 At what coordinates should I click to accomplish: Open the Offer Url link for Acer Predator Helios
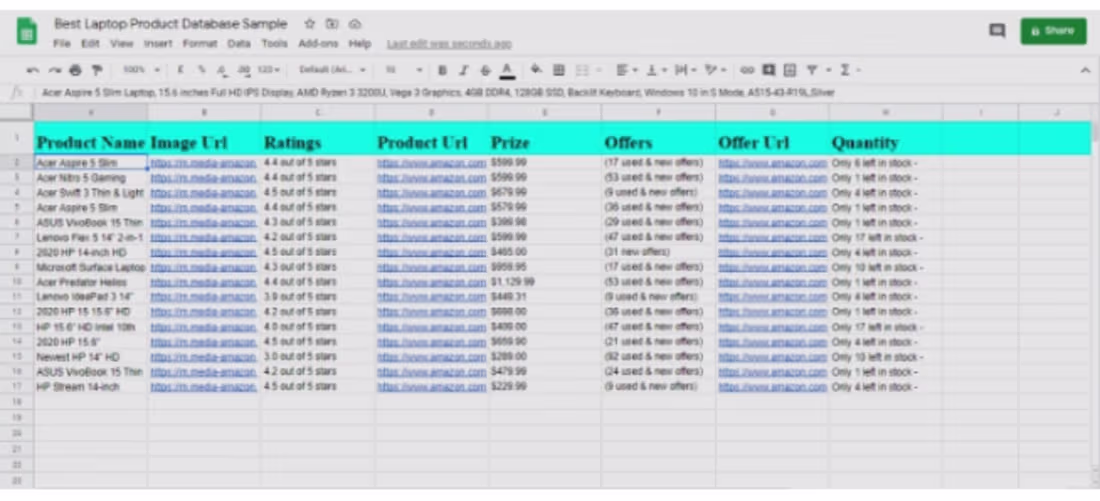[x=772, y=283]
